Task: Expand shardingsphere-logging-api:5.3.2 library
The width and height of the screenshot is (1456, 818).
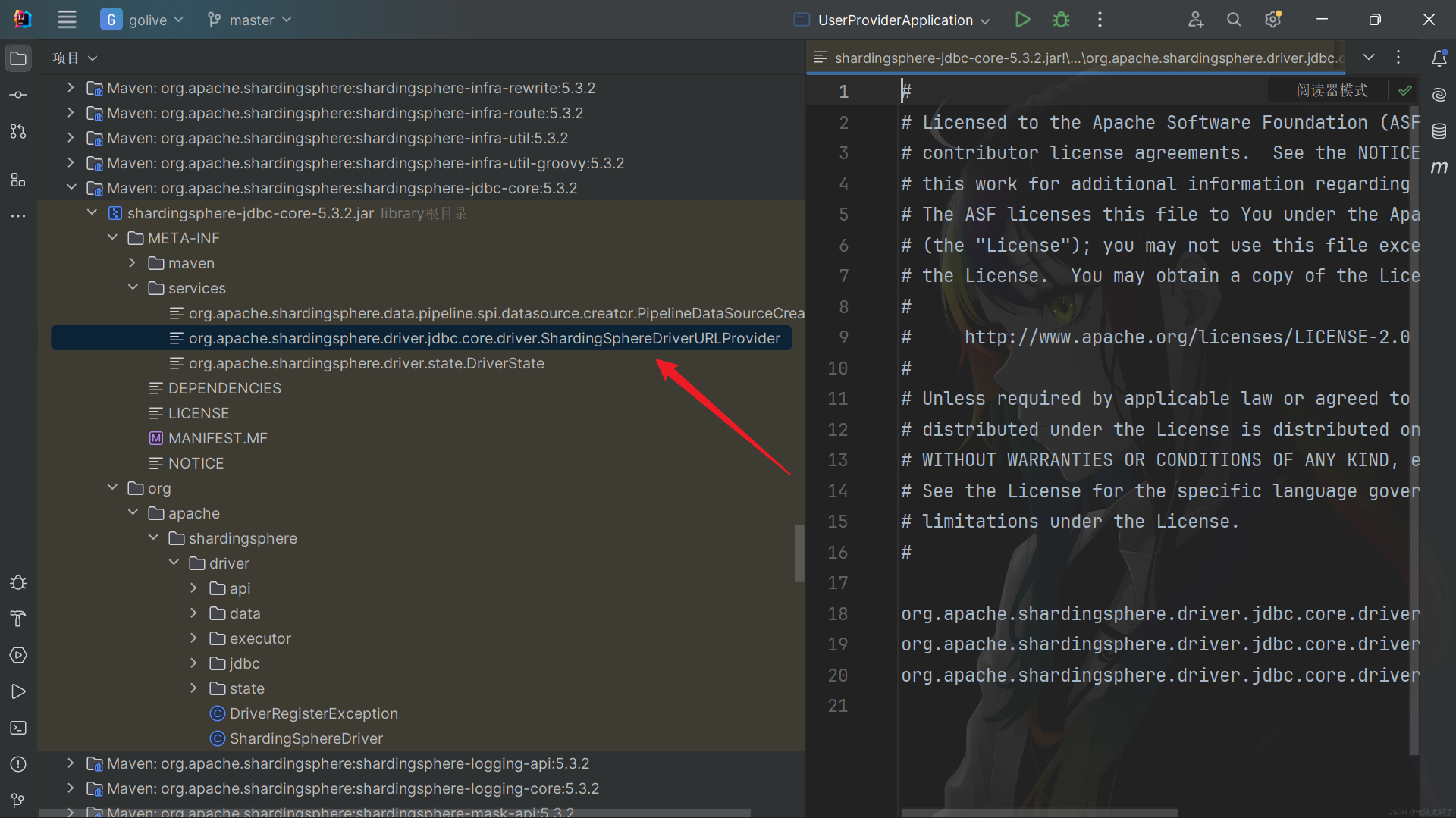Action: [71, 763]
